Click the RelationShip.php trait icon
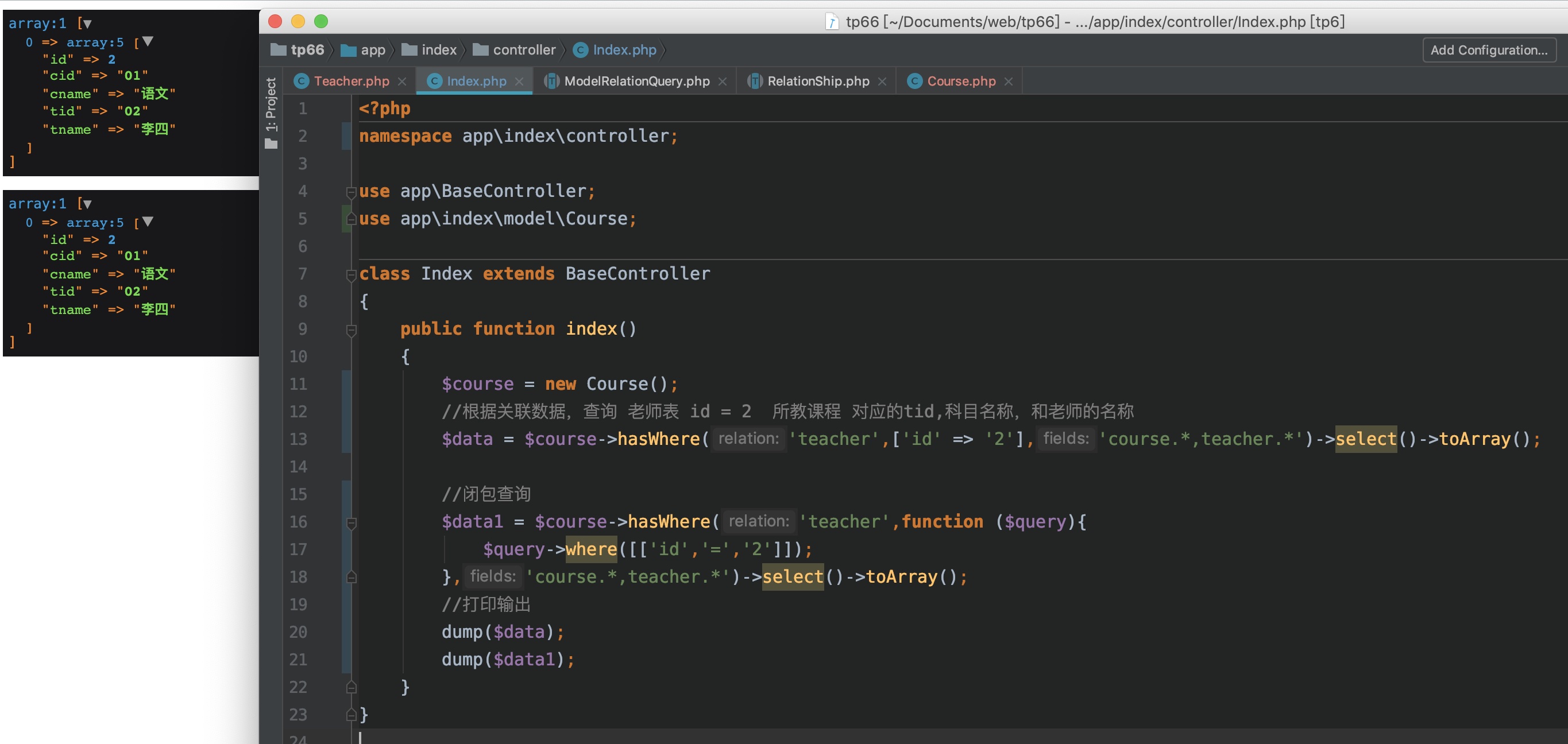This screenshot has height=744, width=1568. (755, 82)
